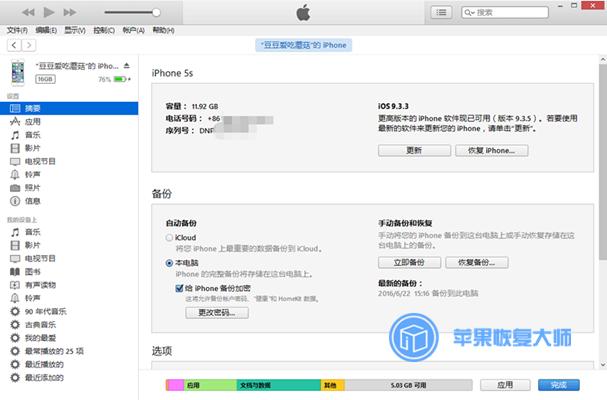
Task: Click the 更改密码... button
Action: [x=217, y=312]
